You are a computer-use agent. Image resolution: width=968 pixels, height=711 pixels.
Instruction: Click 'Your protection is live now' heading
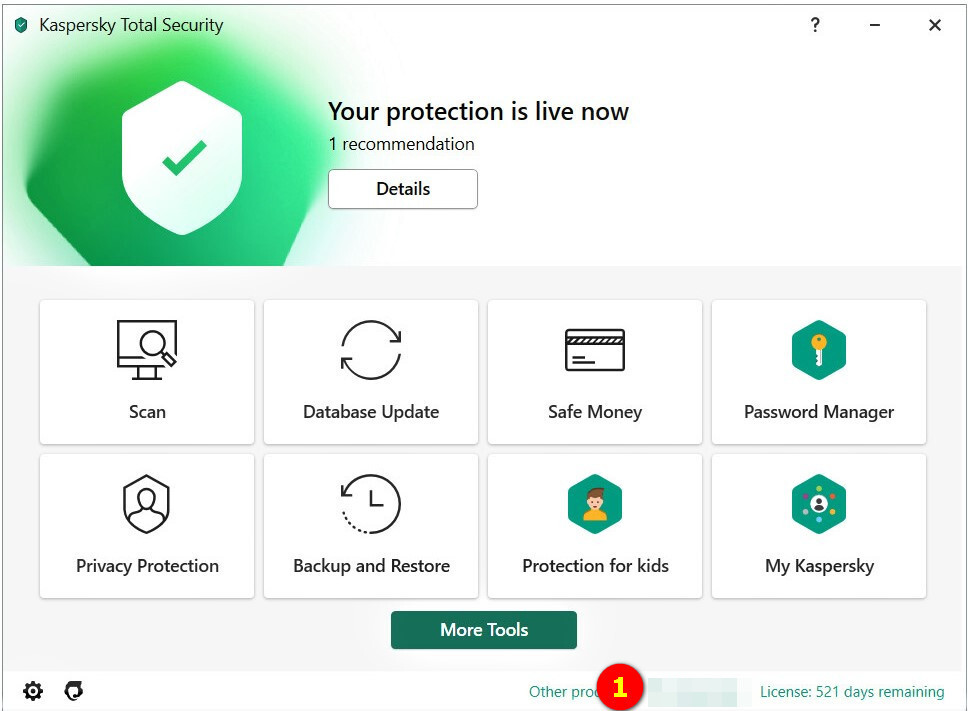coord(478,112)
